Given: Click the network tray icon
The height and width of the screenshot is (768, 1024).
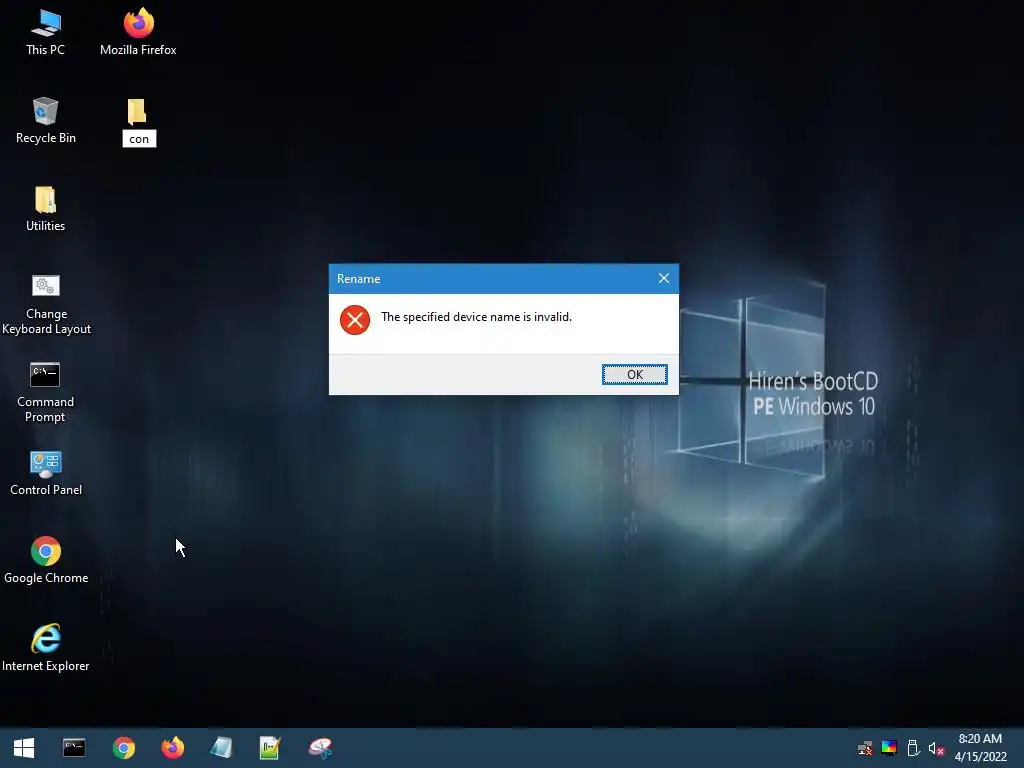Looking at the screenshot, I should click(x=865, y=748).
